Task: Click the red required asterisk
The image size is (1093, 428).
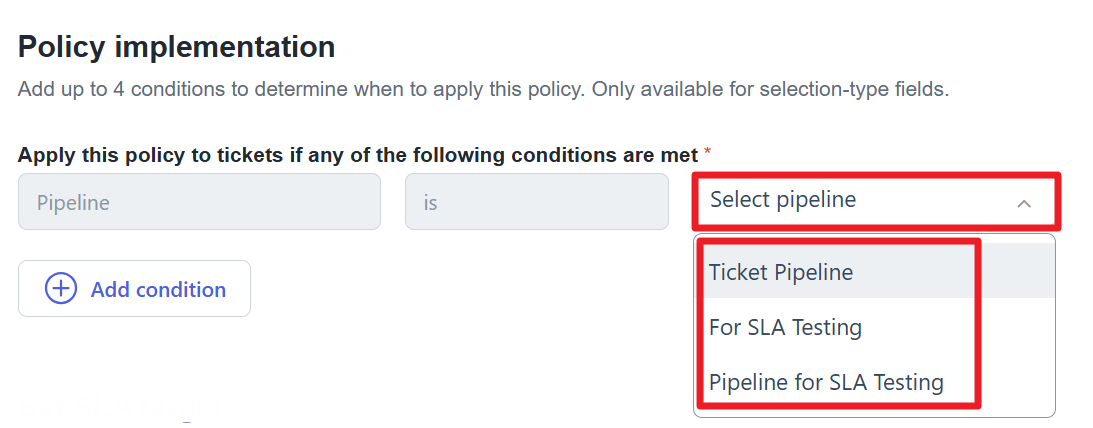Action: (708, 151)
